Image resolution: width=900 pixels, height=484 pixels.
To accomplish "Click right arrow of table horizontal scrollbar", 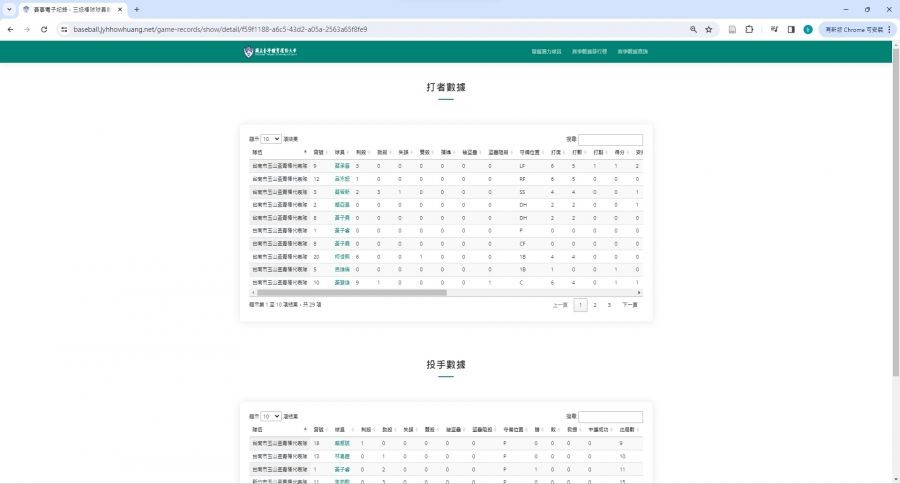I will point(639,293).
